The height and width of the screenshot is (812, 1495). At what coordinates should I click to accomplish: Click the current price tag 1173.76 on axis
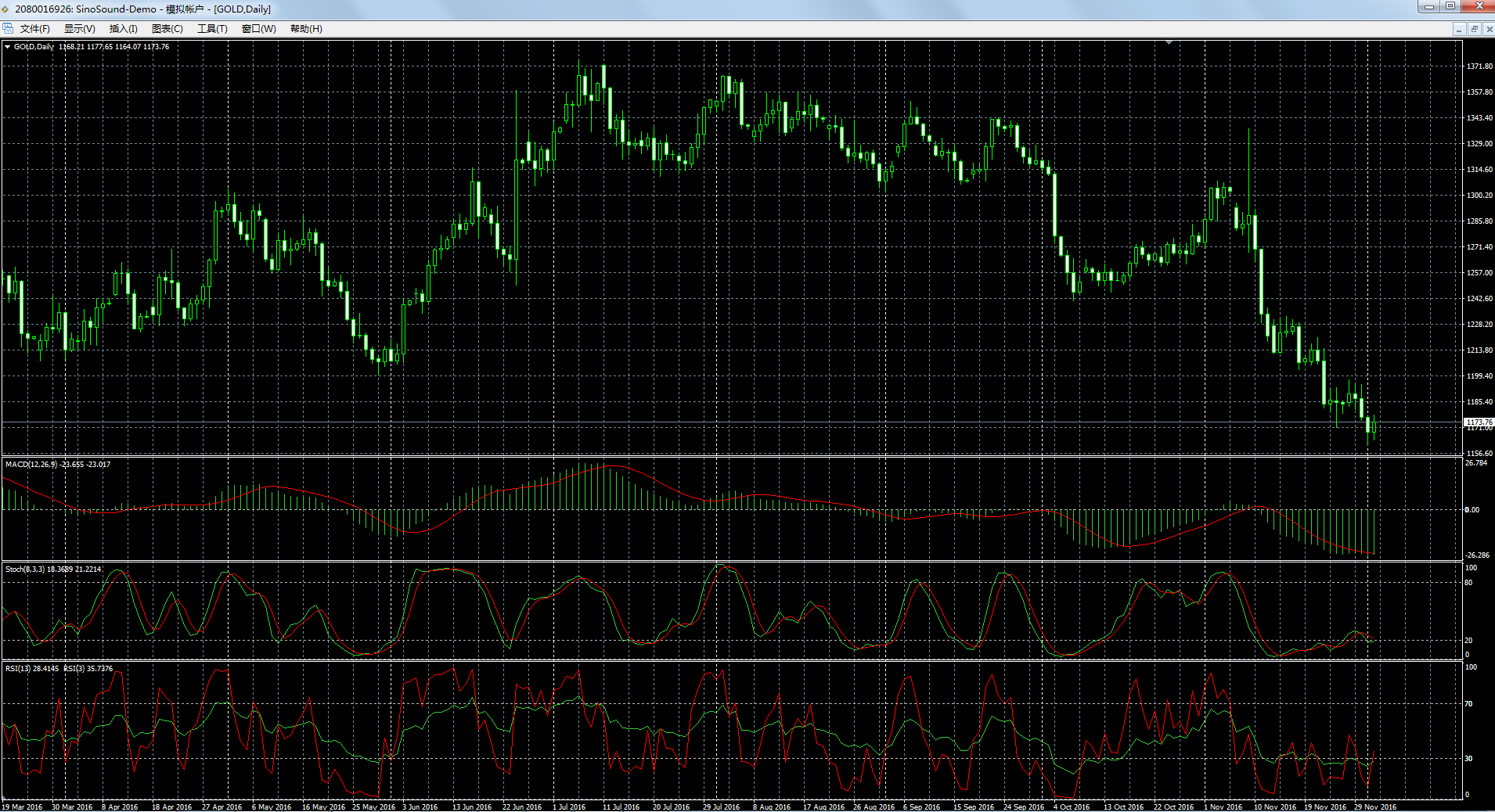pyautogui.click(x=1479, y=422)
